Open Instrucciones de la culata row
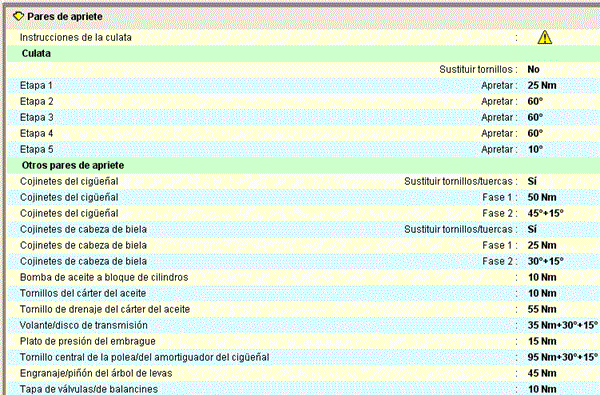Image resolution: width=600 pixels, height=395 pixels. point(303,38)
